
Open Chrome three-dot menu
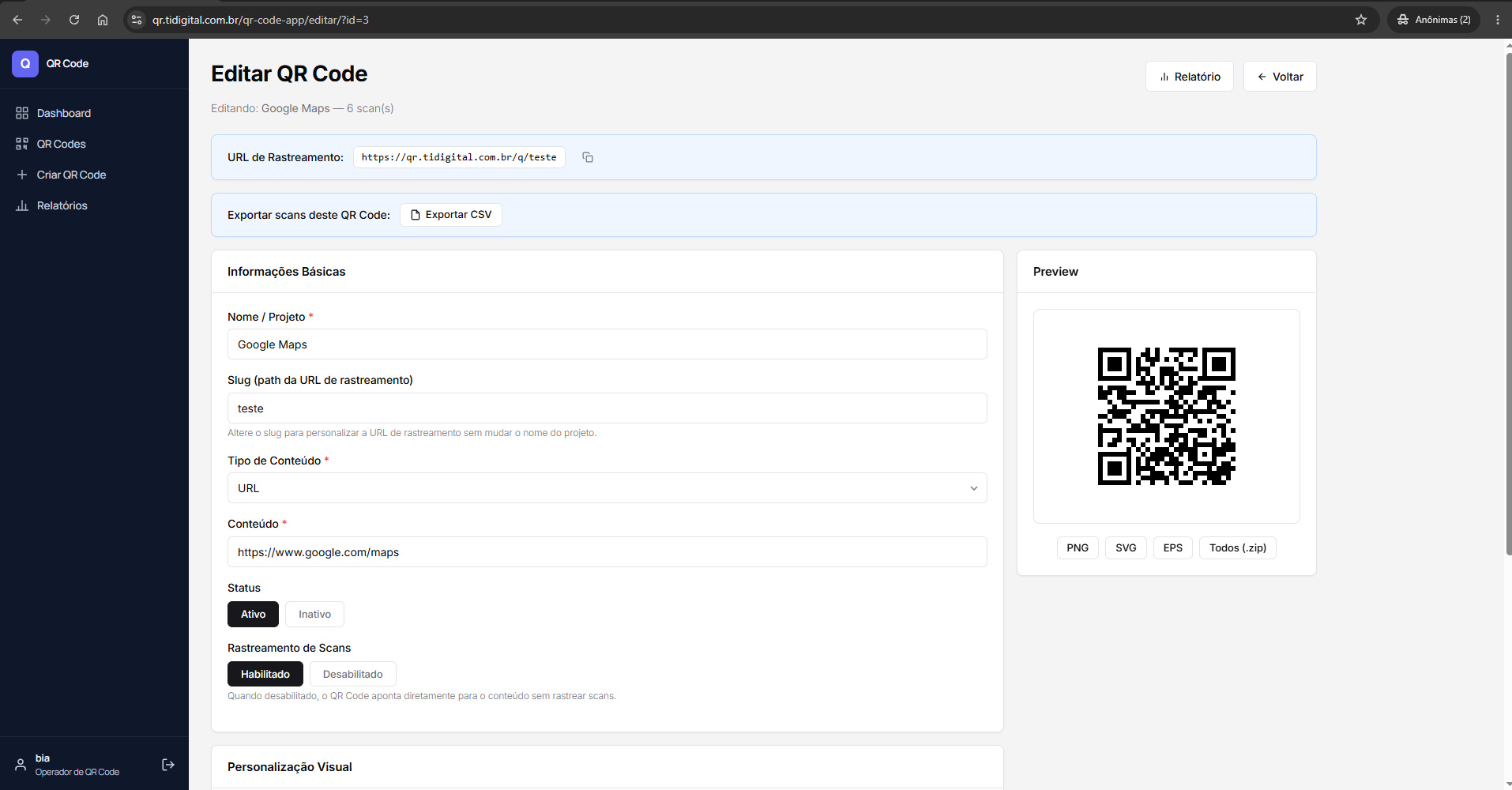pos(1498,20)
